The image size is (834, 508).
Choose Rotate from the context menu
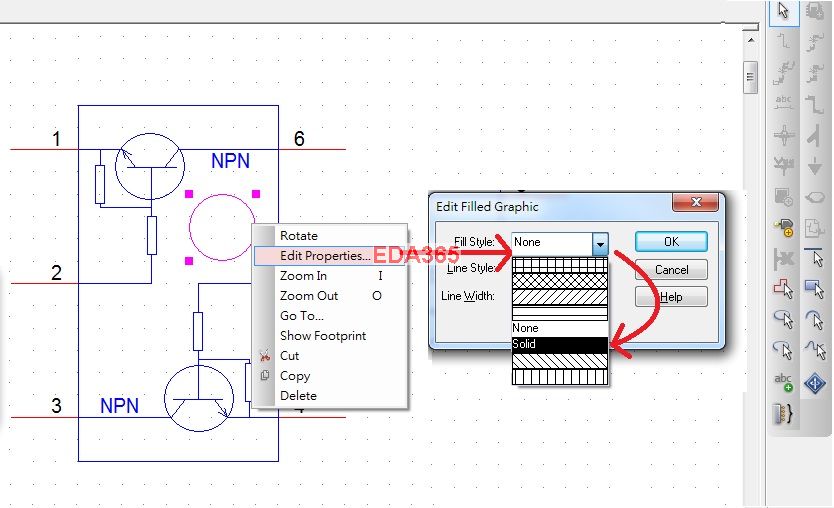click(330, 236)
